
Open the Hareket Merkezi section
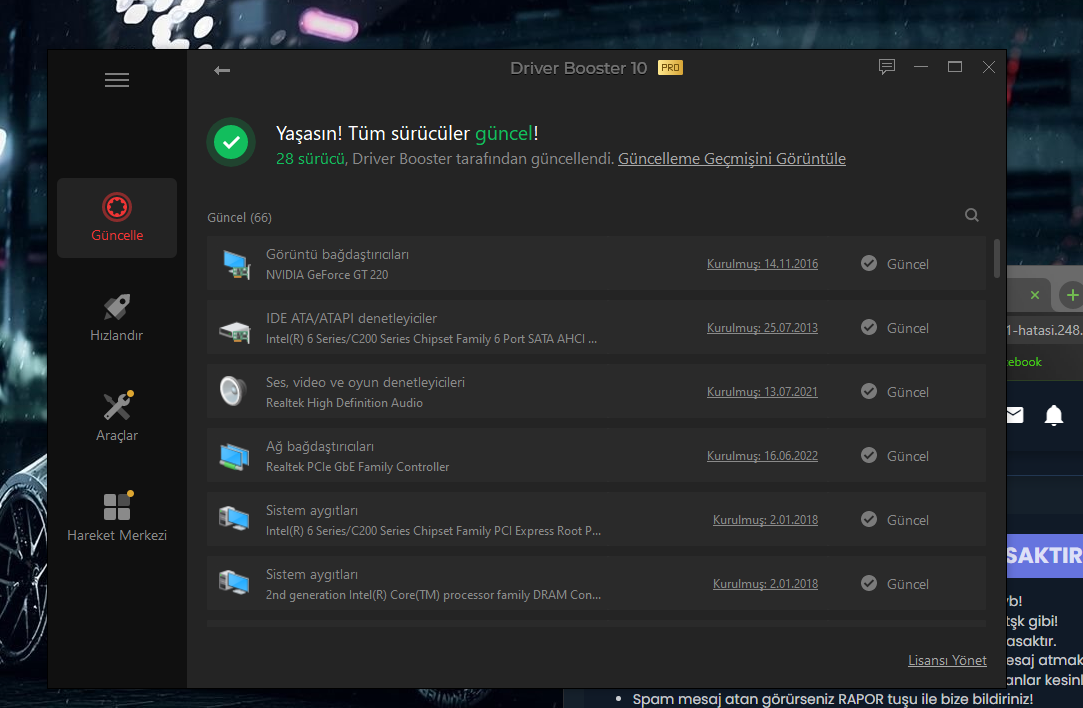[x=117, y=518]
